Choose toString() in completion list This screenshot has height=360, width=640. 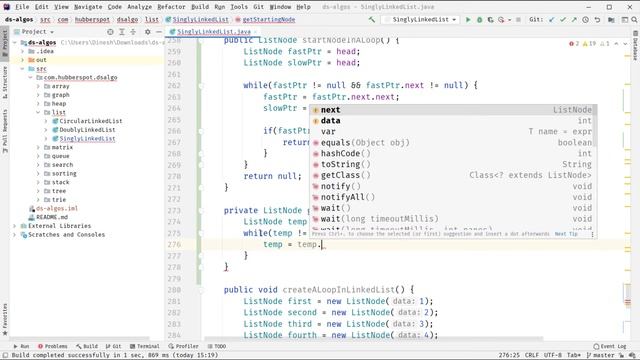pyautogui.click(x=452, y=164)
